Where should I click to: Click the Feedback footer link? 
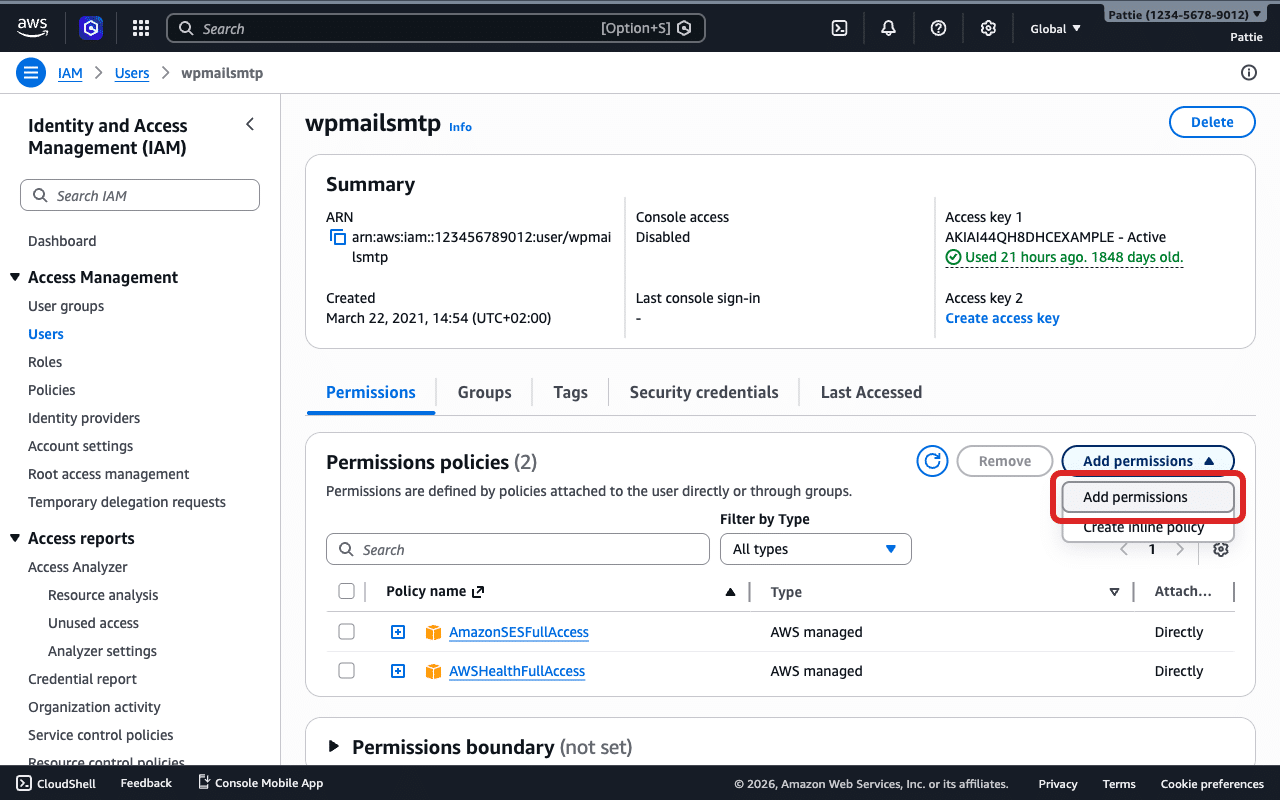pos(146,783)
